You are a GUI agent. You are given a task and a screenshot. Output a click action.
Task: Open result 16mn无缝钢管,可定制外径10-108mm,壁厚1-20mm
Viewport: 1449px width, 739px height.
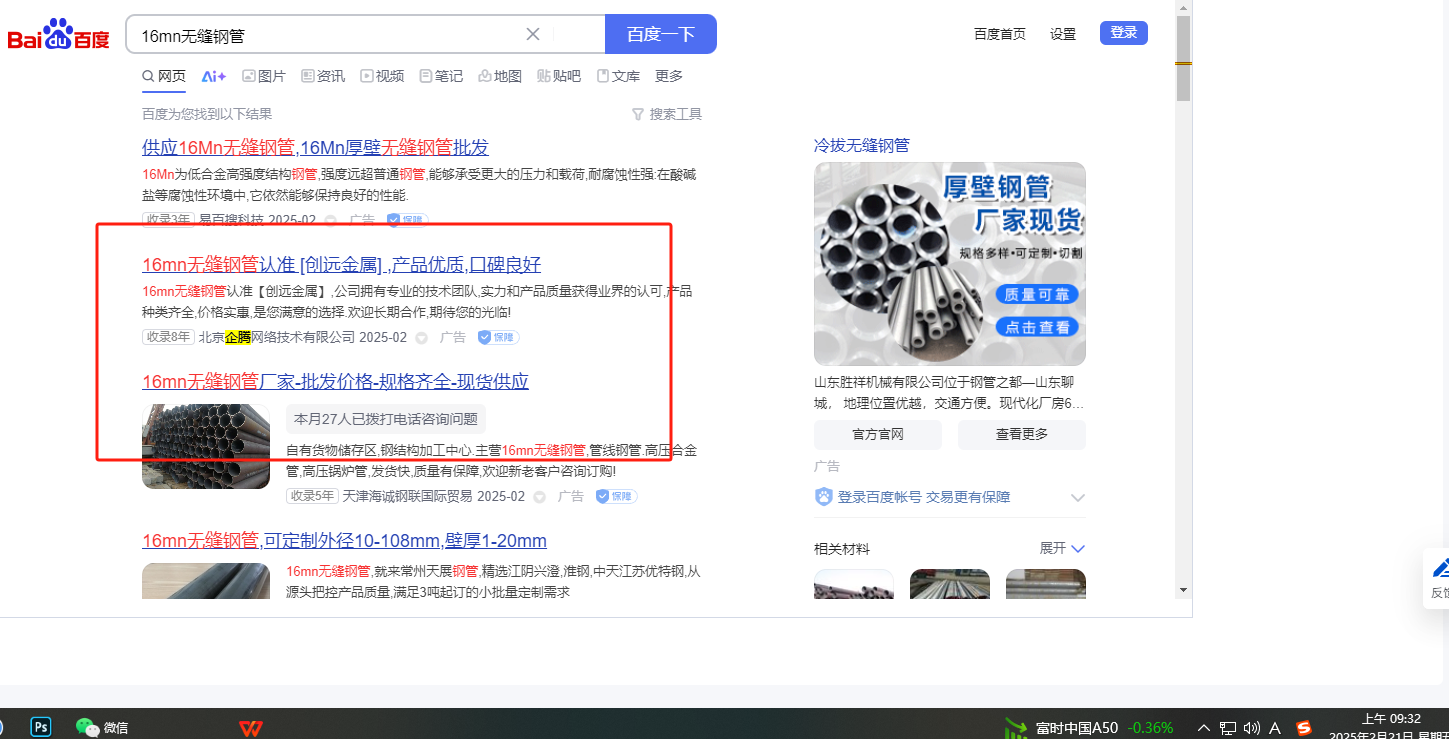[x=344, y=541]
